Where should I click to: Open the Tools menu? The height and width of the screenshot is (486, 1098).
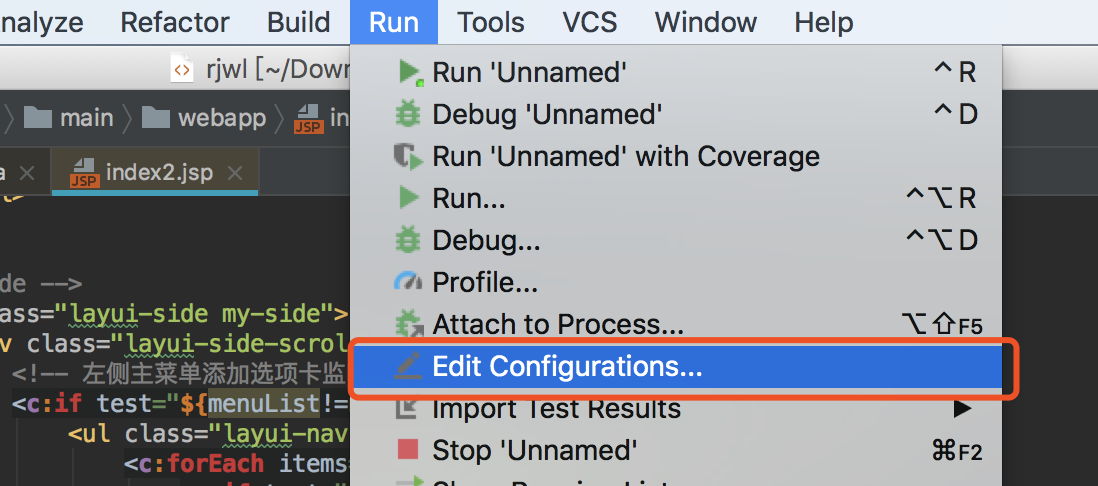pos(491,22)
